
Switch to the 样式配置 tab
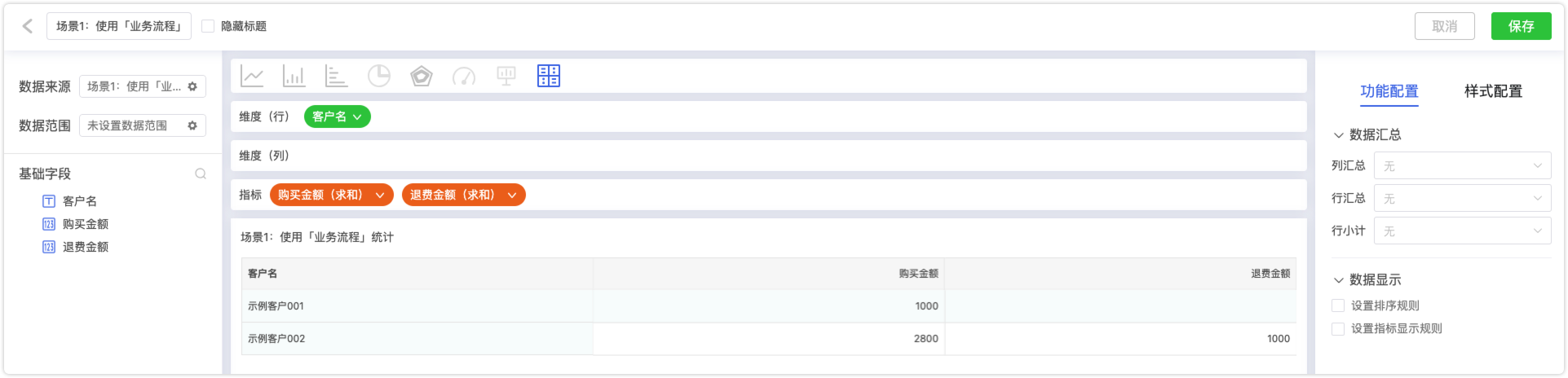point(1493,91)
